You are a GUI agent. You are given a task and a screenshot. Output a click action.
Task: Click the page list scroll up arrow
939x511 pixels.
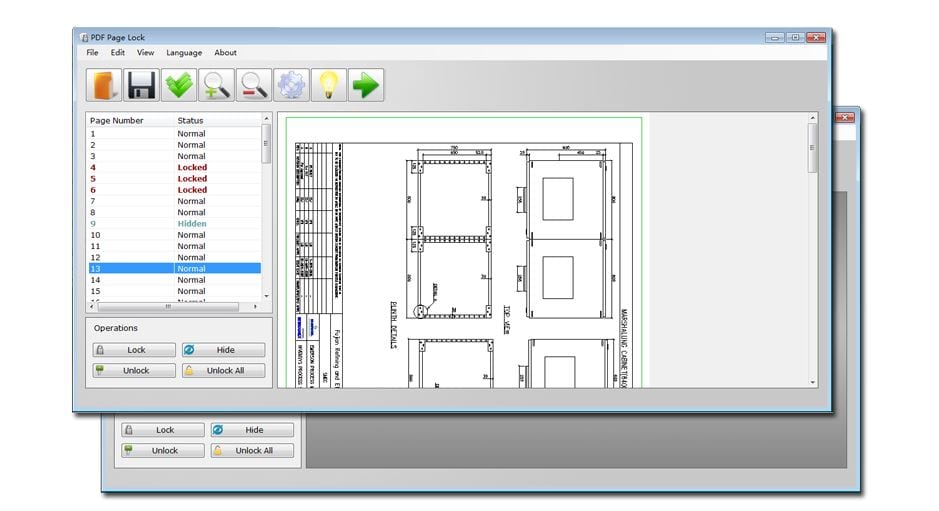point(266,119)
